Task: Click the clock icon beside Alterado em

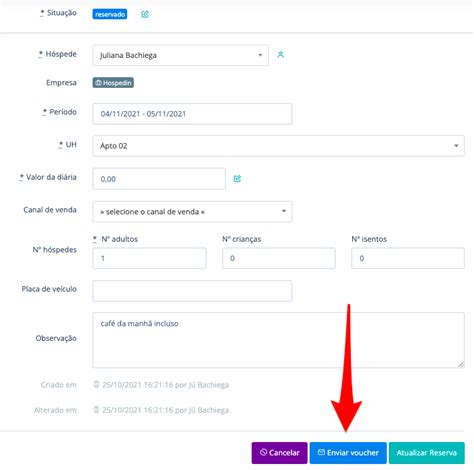Action: 96,410
